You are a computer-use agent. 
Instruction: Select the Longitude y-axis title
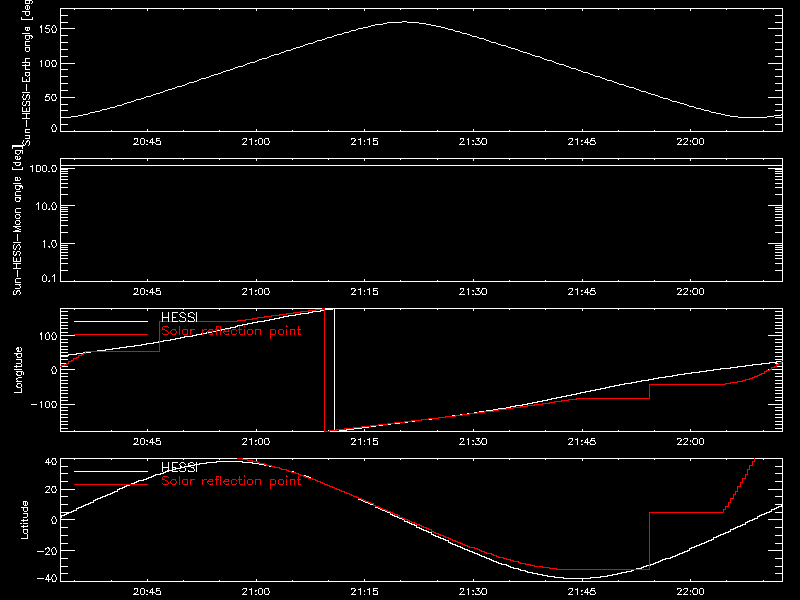[x=18, y=370]
